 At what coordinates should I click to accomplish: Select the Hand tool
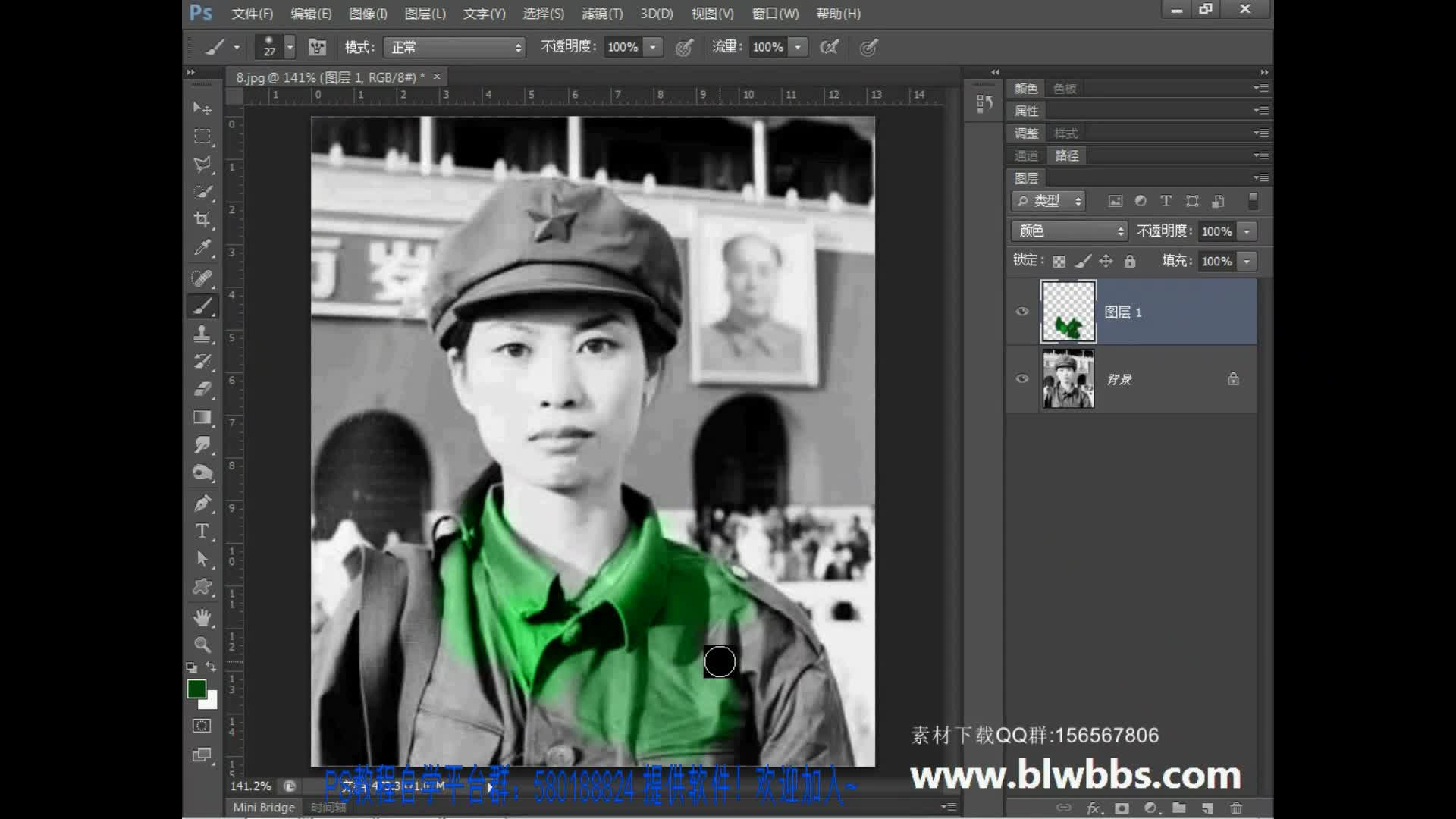point(202,617)
